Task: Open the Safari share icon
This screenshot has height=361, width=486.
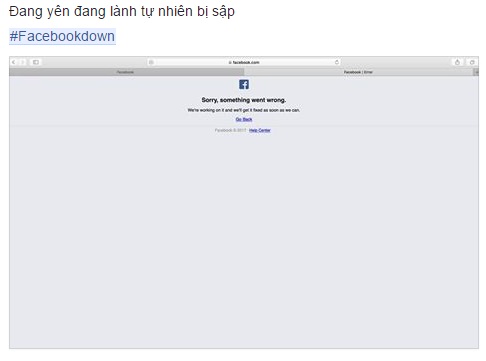Action: [x=457, y=62]
